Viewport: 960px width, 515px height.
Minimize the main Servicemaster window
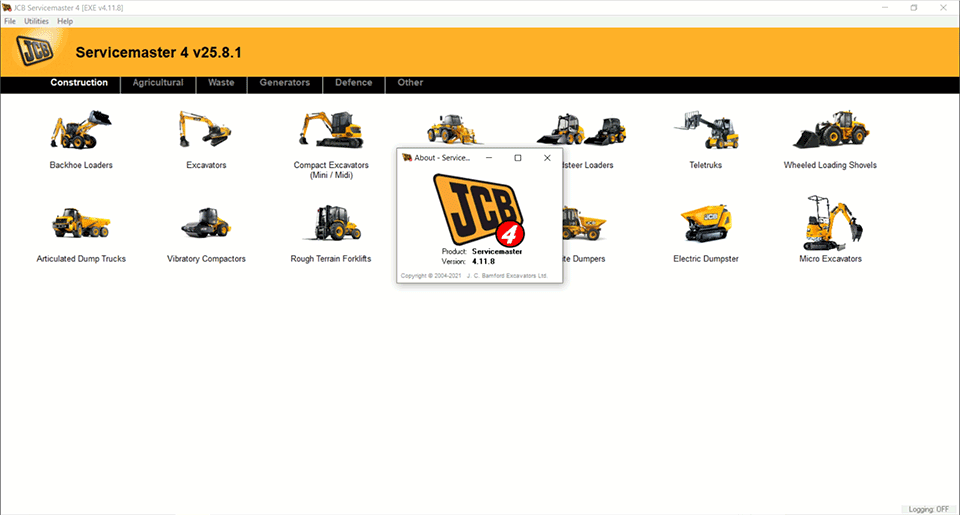(885, 7)
